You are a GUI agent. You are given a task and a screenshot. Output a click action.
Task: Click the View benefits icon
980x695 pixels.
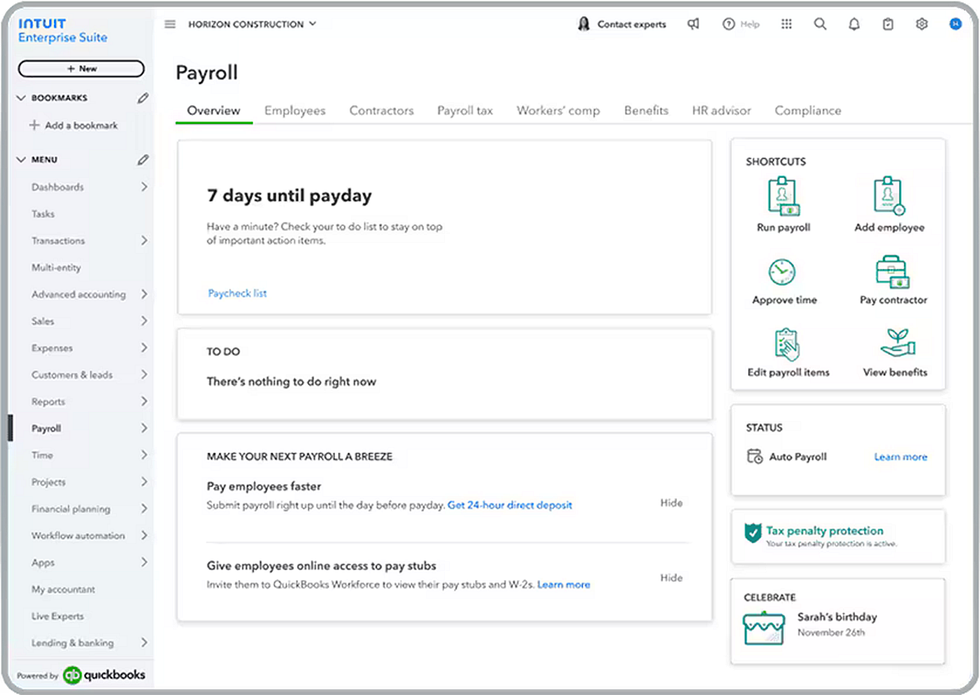tap(895, 344)
